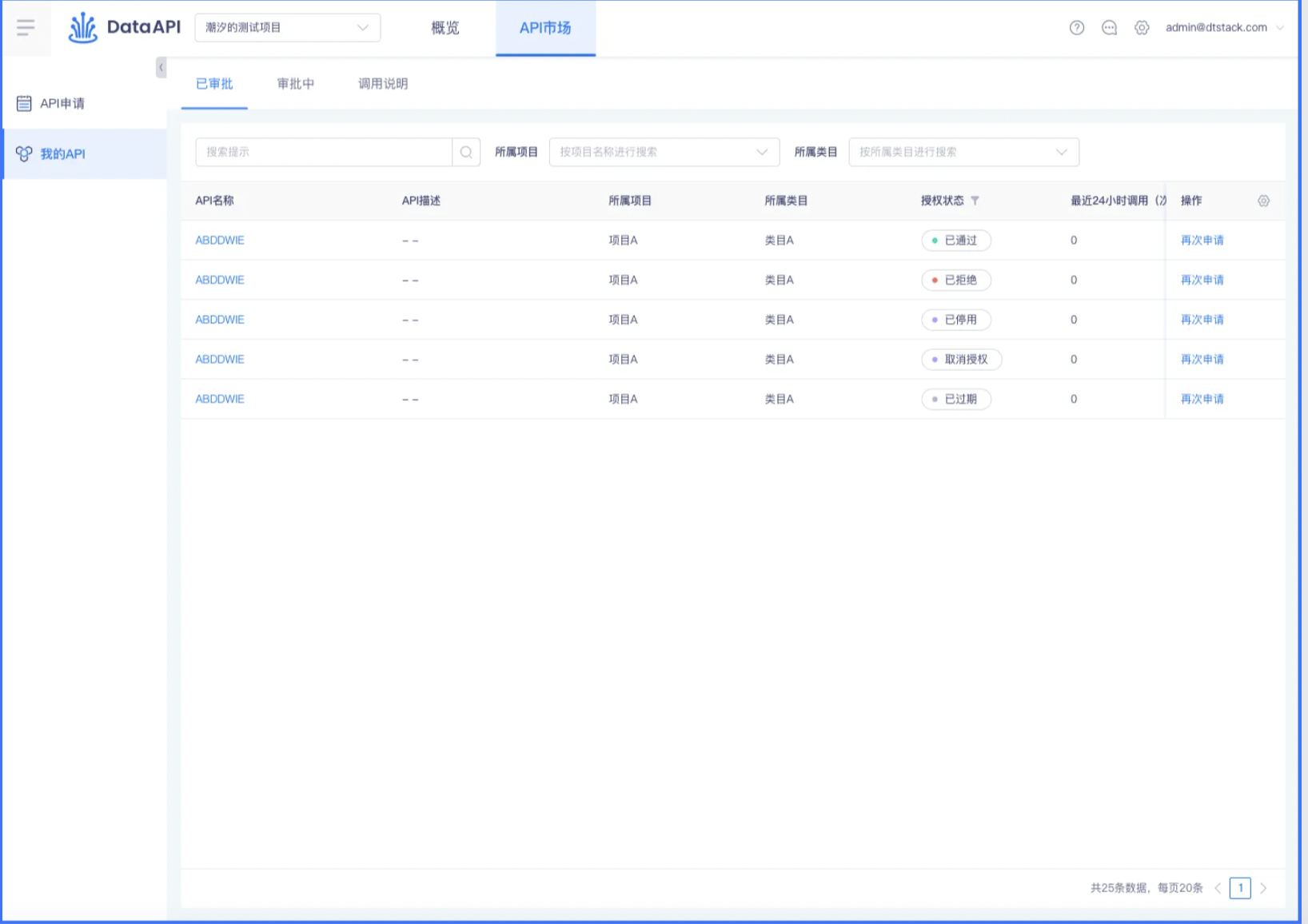Click the 已拒绝 status tag
Viewport: 1308px width, 924px height.
point(956,281)
